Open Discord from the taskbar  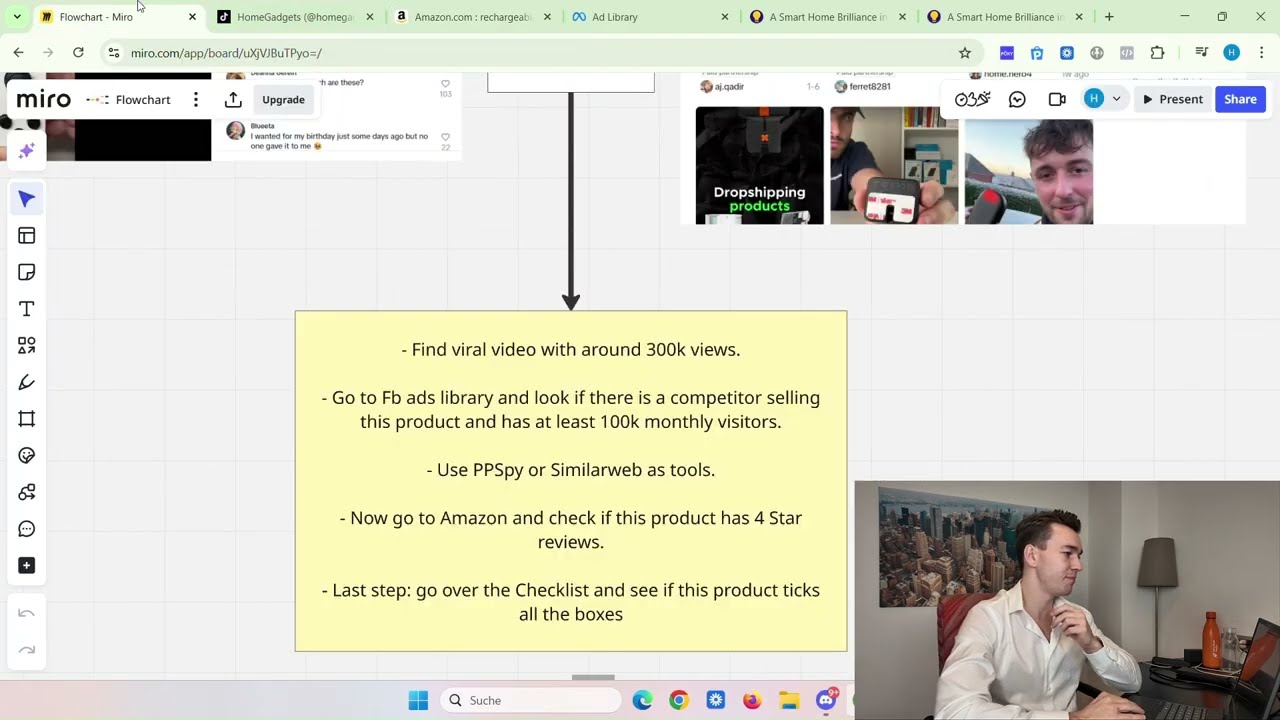(x=826, y=700)
